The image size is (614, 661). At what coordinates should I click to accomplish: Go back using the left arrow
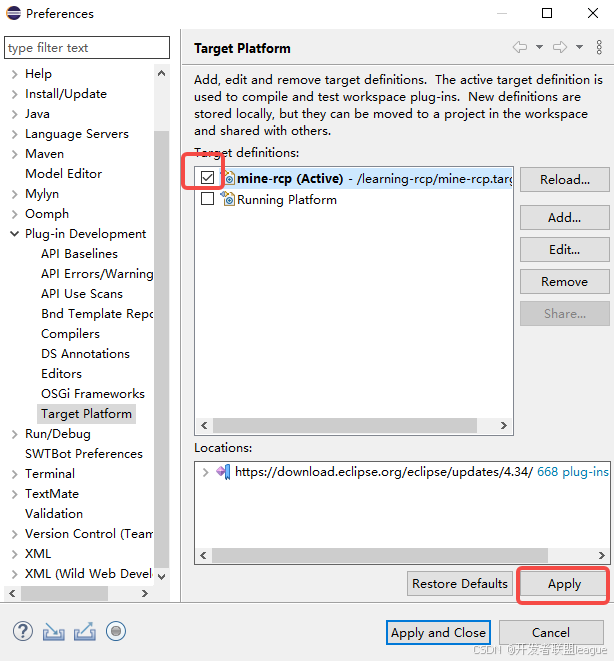click(520, 47)
